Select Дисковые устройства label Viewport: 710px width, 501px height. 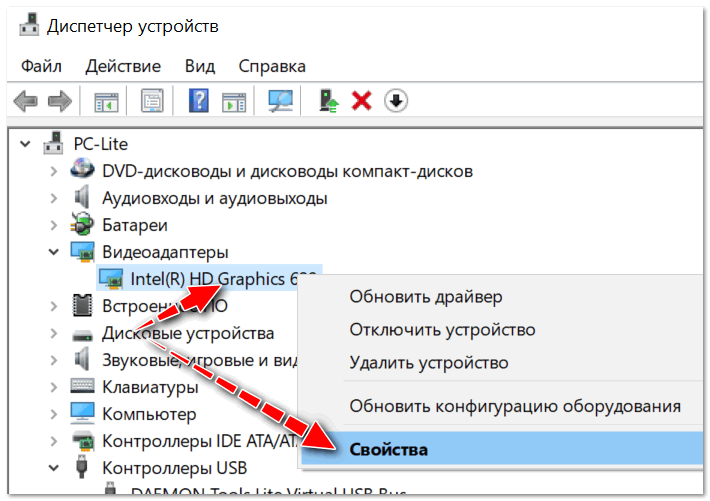pos(188,333)
